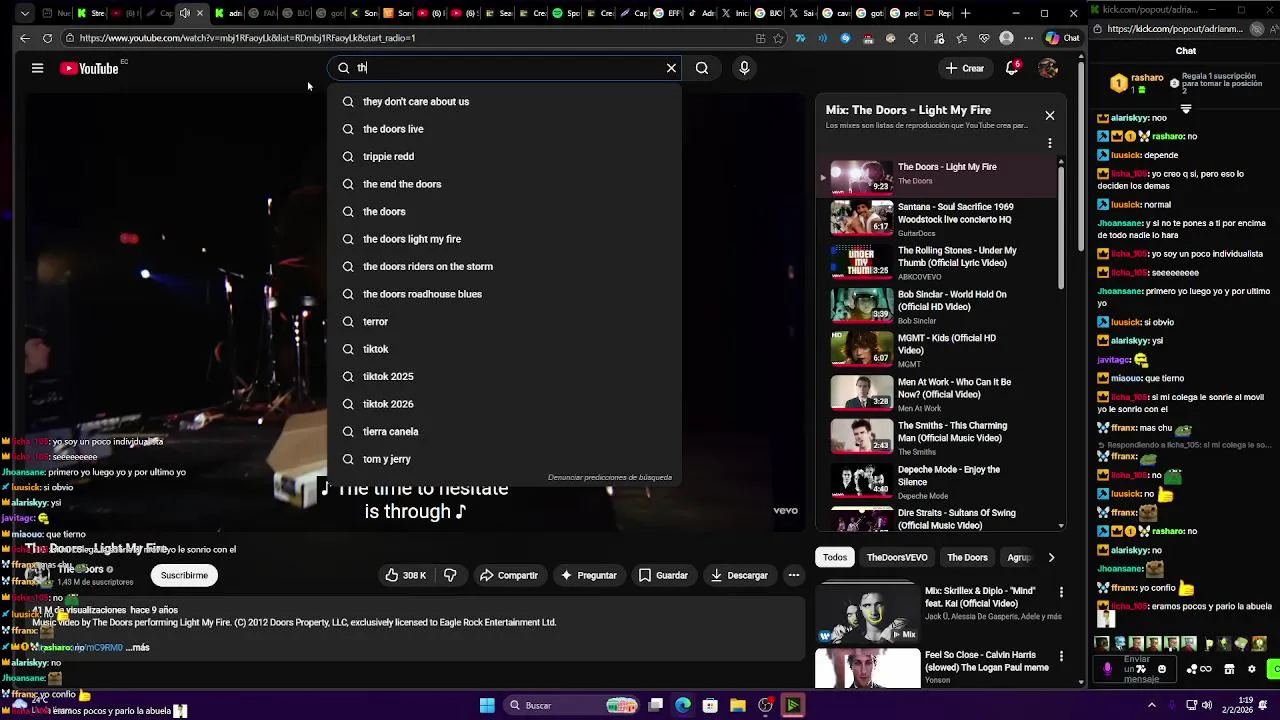Play 'Depeche Mode - Enjoy the Silence'
The image size is (1280, 720).
(x=936, y=481)
